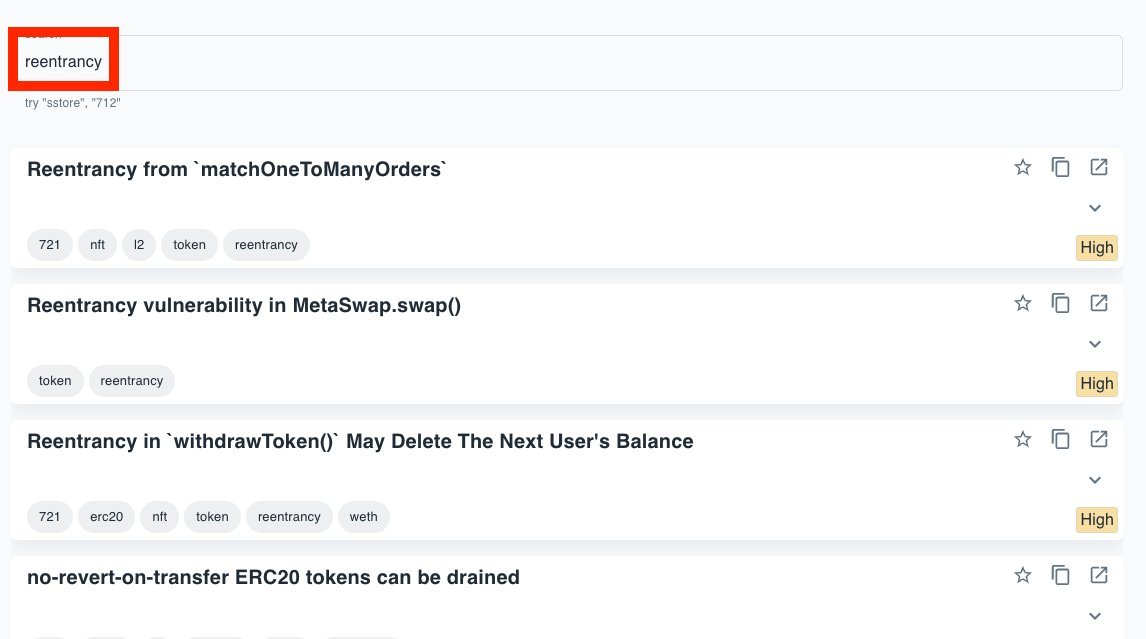Copy the MetaSwap.swap() finding
The width and height of the screenshot is (1146, 639).
click(1060, 303)
